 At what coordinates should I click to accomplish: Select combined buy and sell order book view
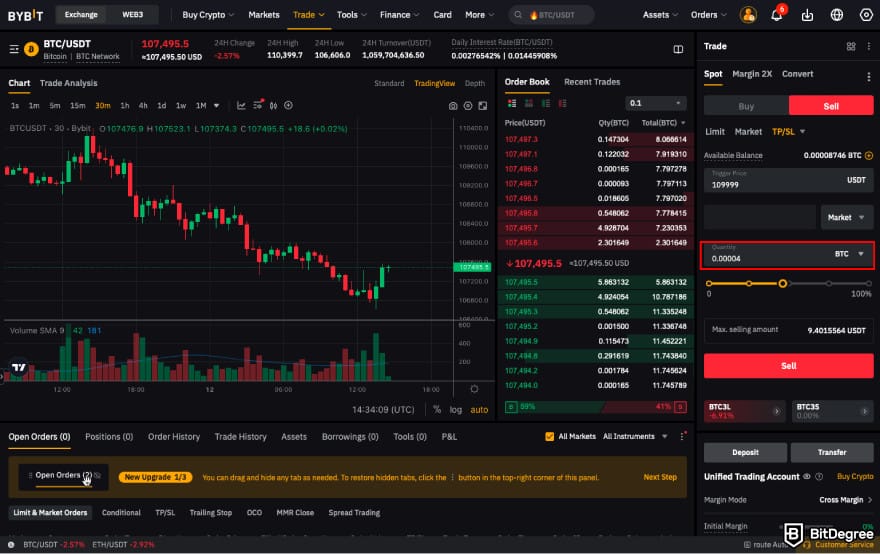click(x=512, y=103)
